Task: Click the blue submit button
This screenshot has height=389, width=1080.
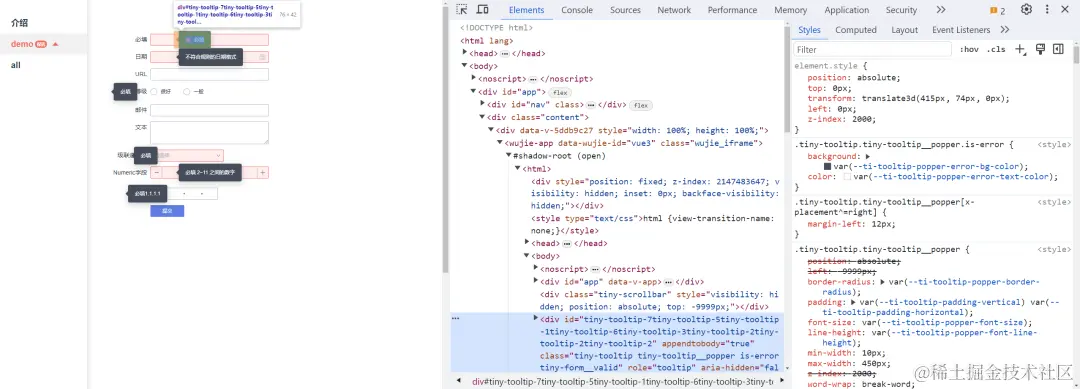Action: tap(167, 211)
